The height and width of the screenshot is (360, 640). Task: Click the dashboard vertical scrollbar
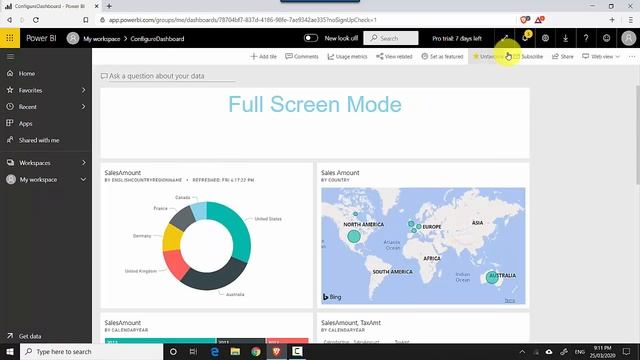(x=638, y=135)
